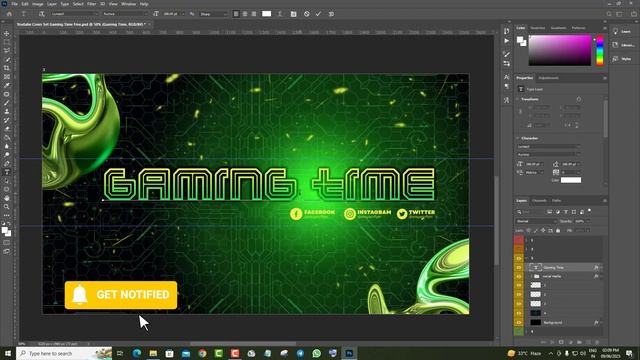Image resolution: width=640 pixels, height=360 pixels.
Task: Commit current text edits with checkmark
Action: (318, 14)
